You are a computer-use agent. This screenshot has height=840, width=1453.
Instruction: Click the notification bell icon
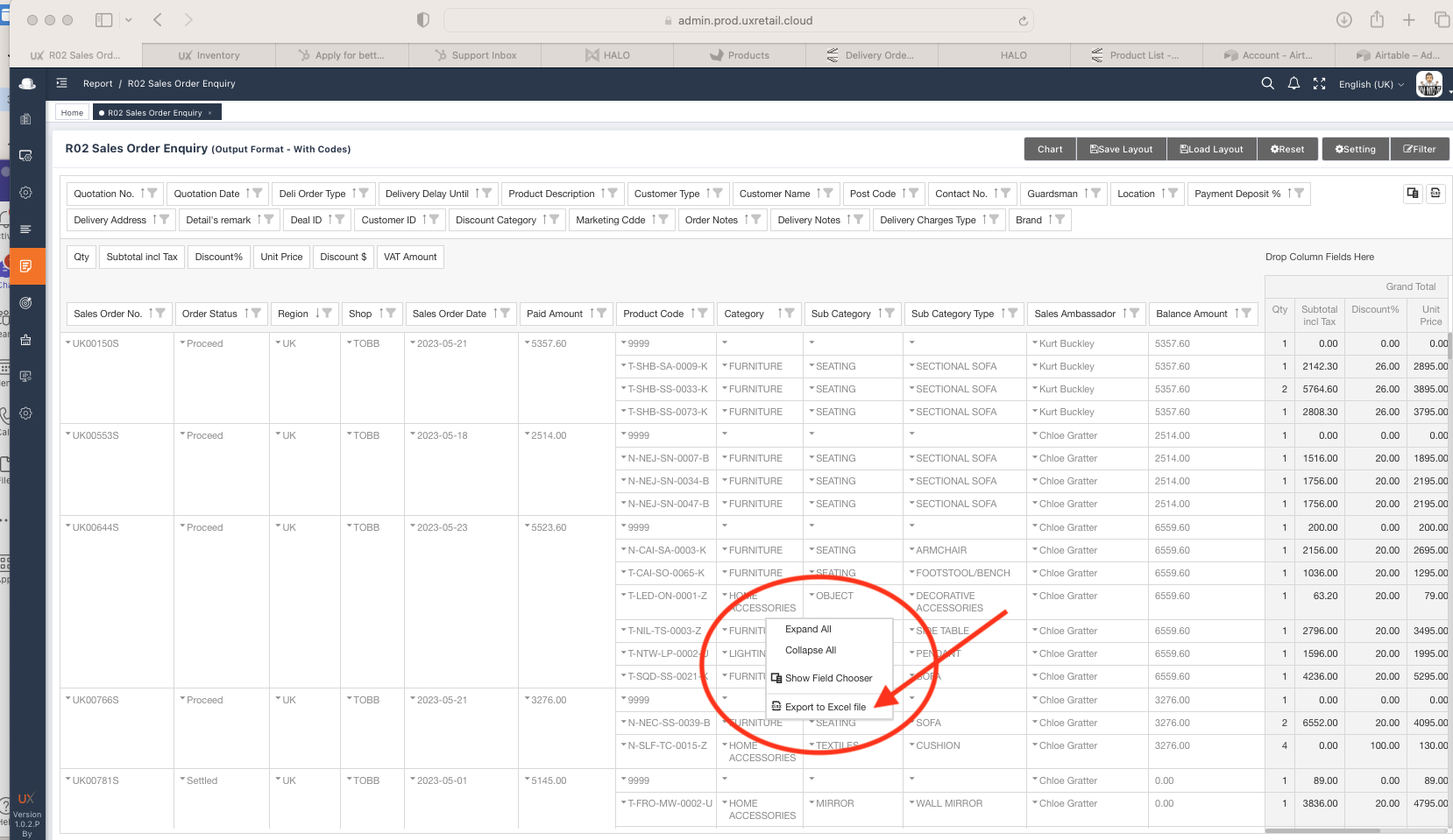point(1294,84)
